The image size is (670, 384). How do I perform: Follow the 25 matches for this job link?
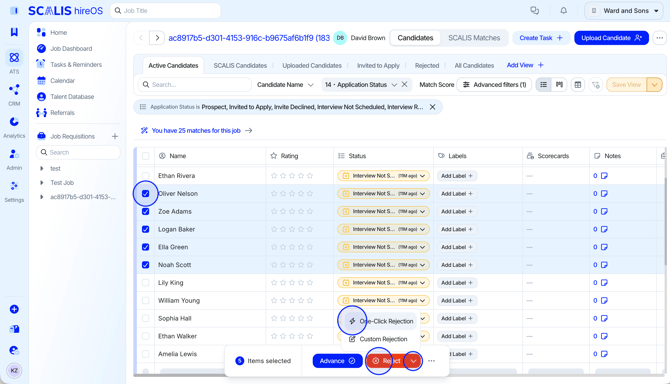coord(196,131)
